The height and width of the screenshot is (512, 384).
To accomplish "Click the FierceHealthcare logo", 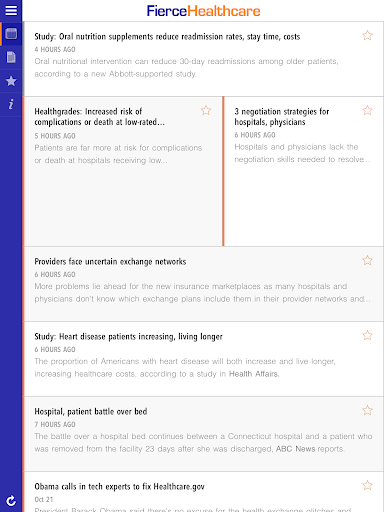I will 203,11.
